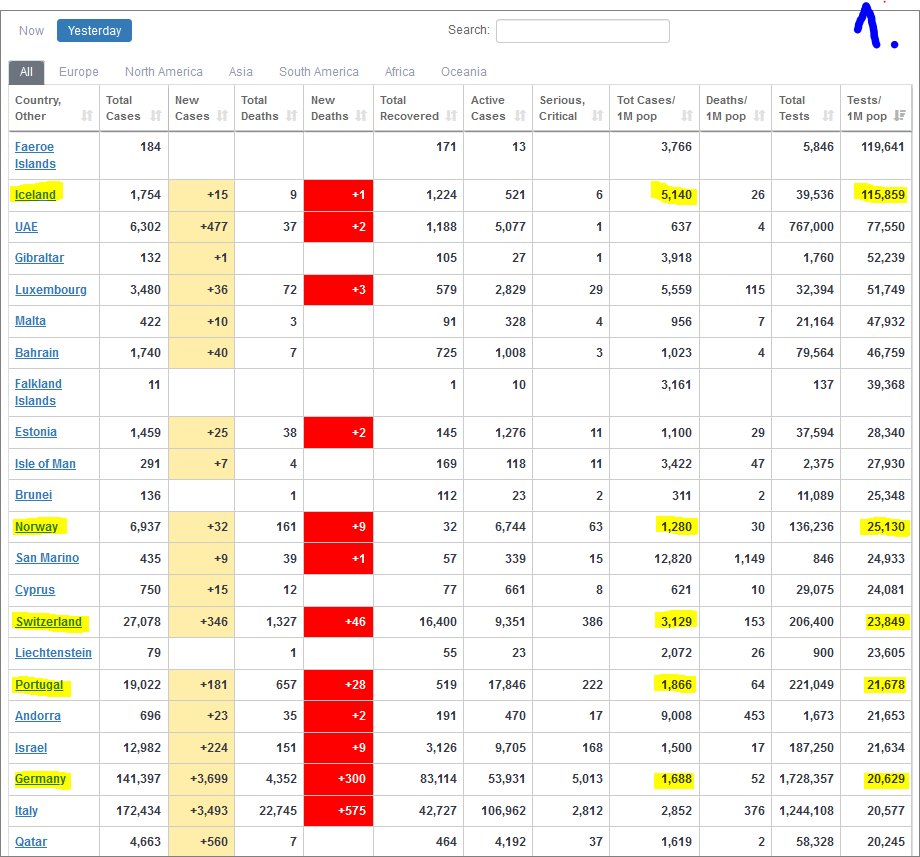Sort by Total Cases column arrow icon

tap(156, 116)
